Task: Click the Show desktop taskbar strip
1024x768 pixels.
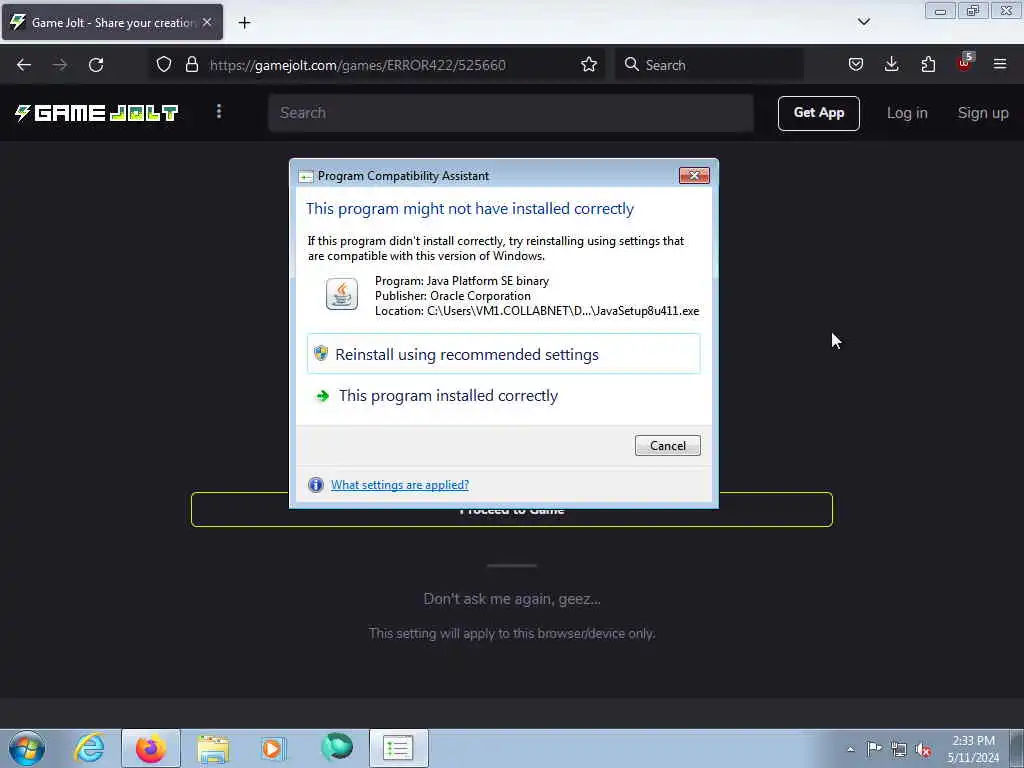Action: (1017, 748)
